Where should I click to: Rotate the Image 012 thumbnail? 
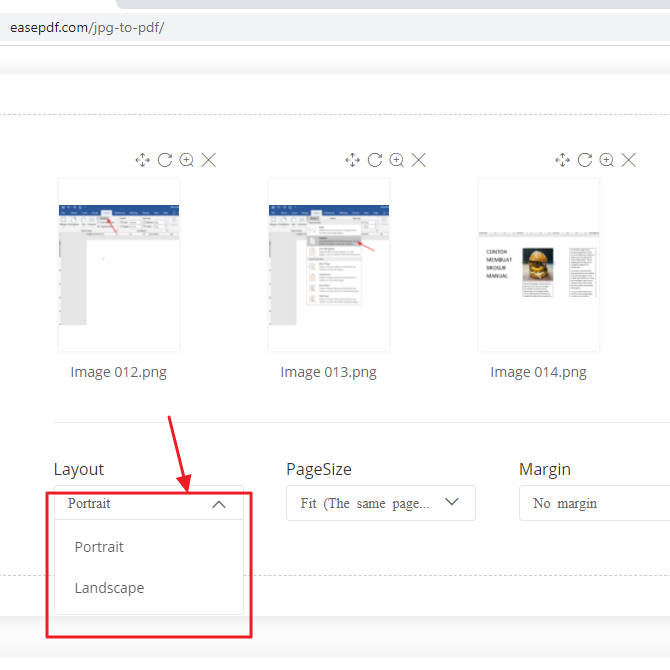pos(165,160)
